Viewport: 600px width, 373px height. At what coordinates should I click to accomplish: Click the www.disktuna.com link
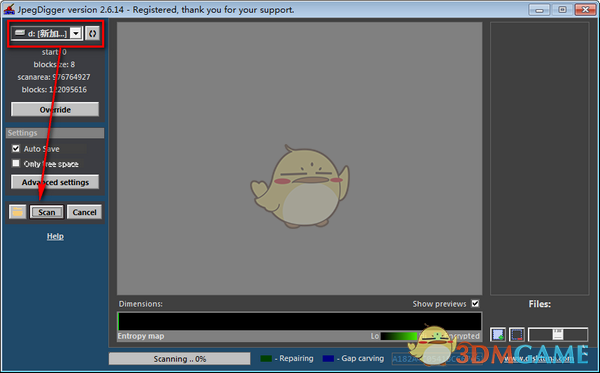pyautogui.click(x=539, y=358)
